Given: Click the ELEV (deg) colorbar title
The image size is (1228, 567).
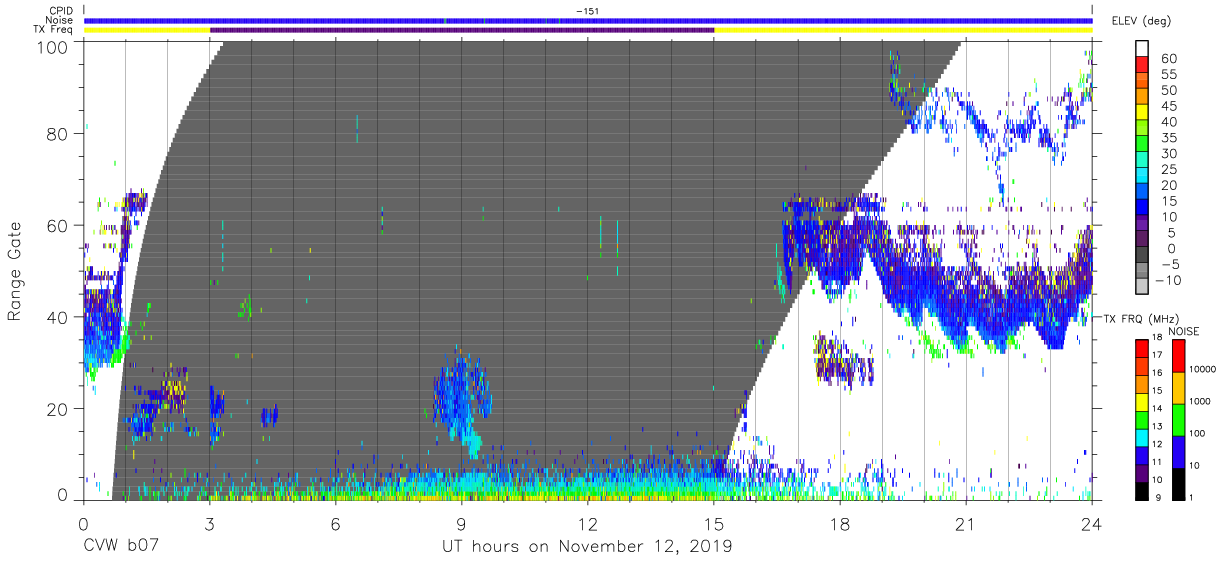Looking at the screenshot, I should tap(1141, 20).
